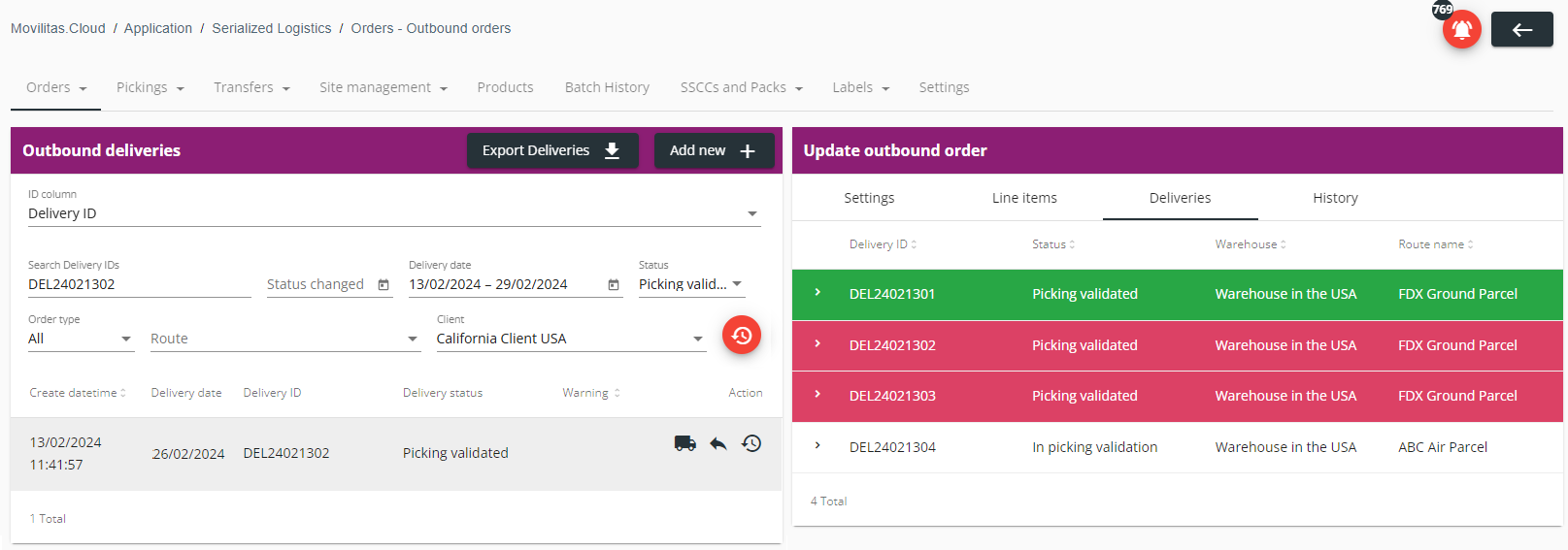Go to Batch History
1568x550 pixels.
pyautogui.click(x=607, y=87)
